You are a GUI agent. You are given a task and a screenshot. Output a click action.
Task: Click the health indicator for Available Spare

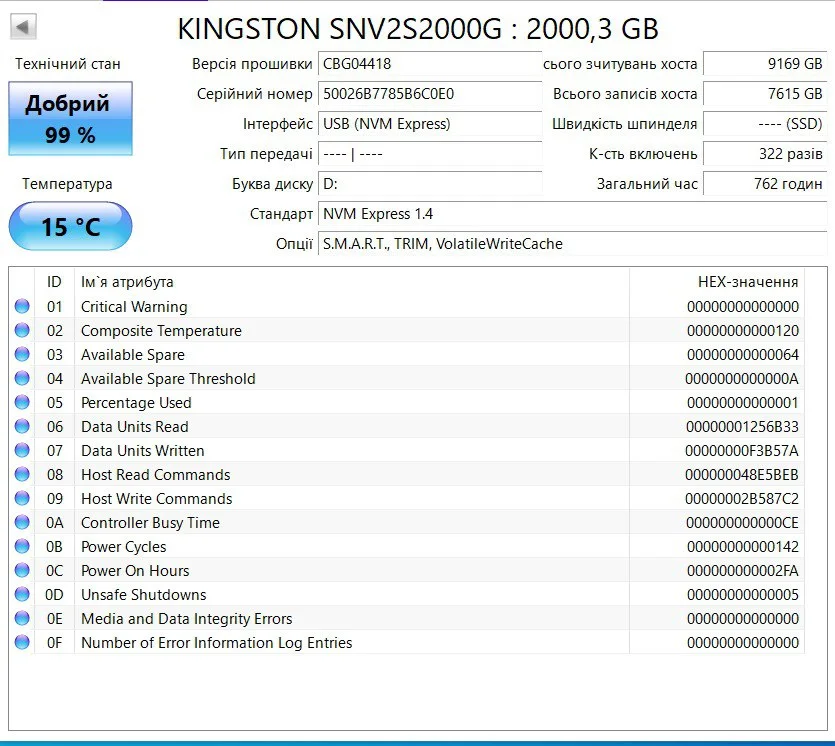[x=22, y=354]
